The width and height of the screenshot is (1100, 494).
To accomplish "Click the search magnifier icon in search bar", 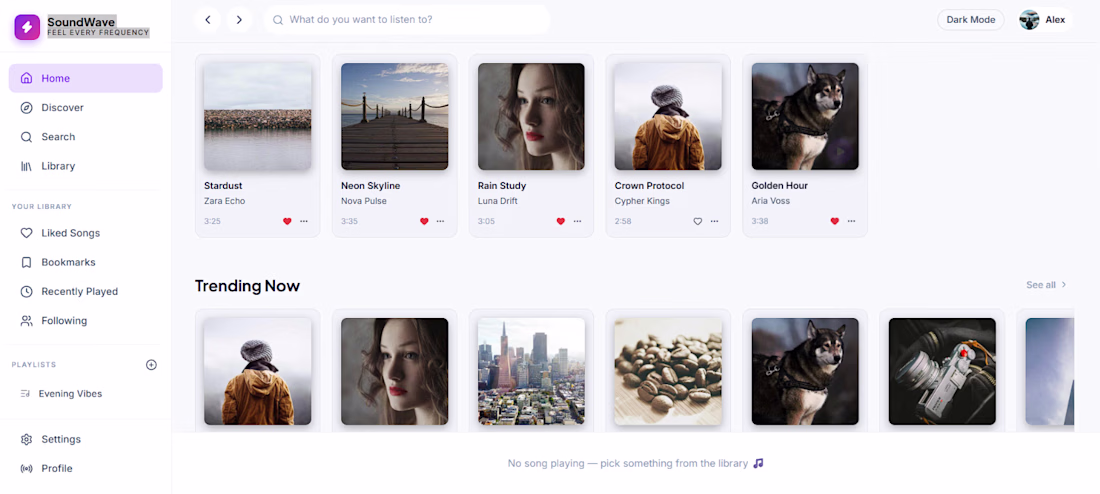I will [278, 20].
